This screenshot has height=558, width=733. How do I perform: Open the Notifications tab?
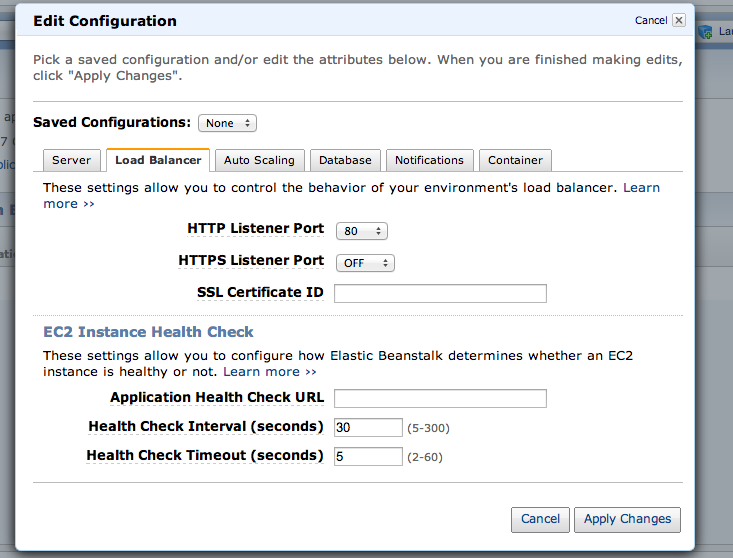429,160
